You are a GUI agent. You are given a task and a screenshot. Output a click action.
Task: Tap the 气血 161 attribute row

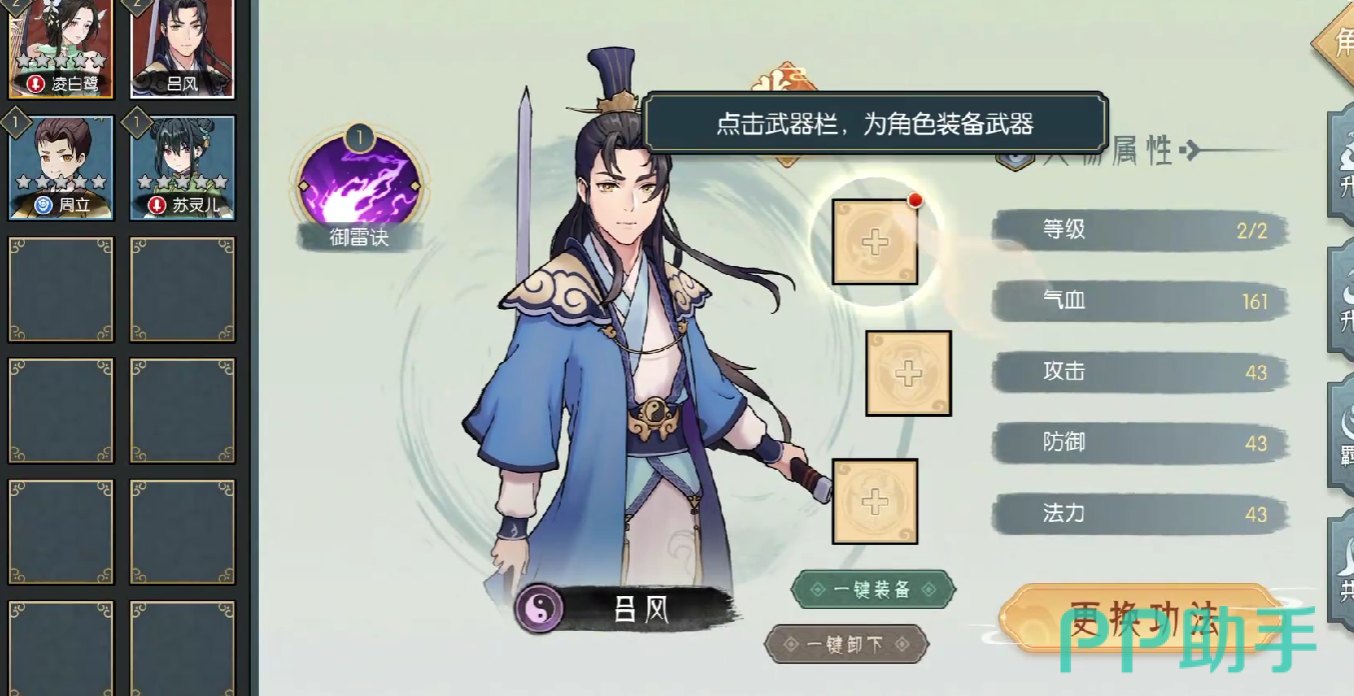pos(1140,301)
